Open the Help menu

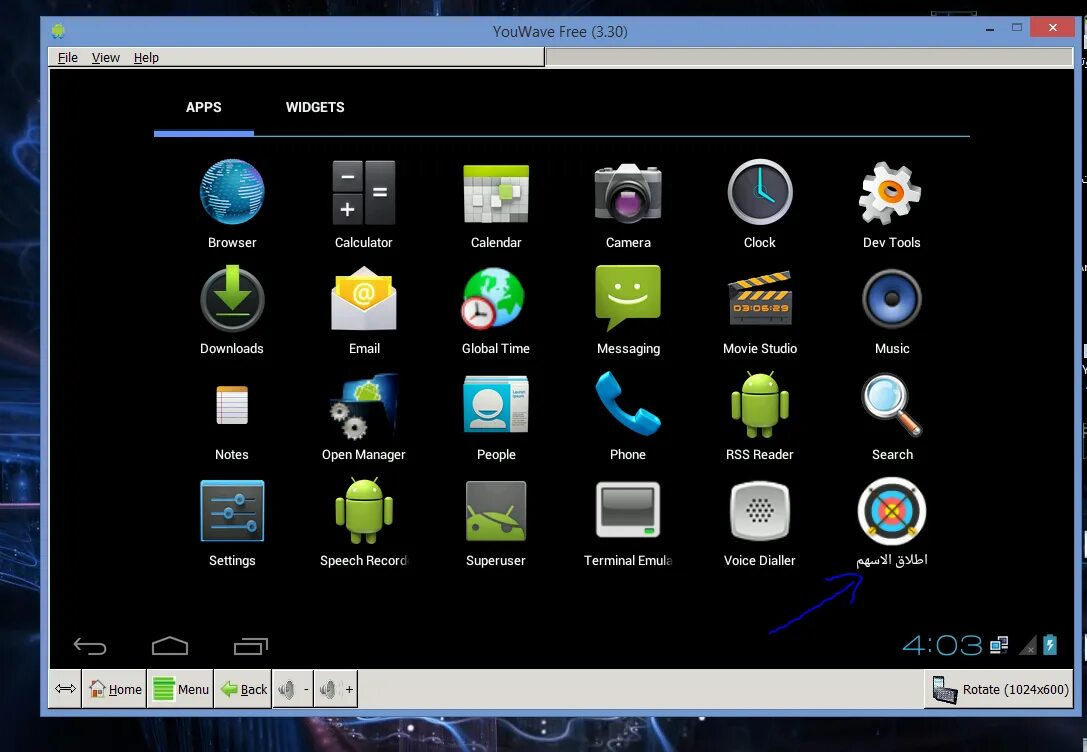pos(146,58)
